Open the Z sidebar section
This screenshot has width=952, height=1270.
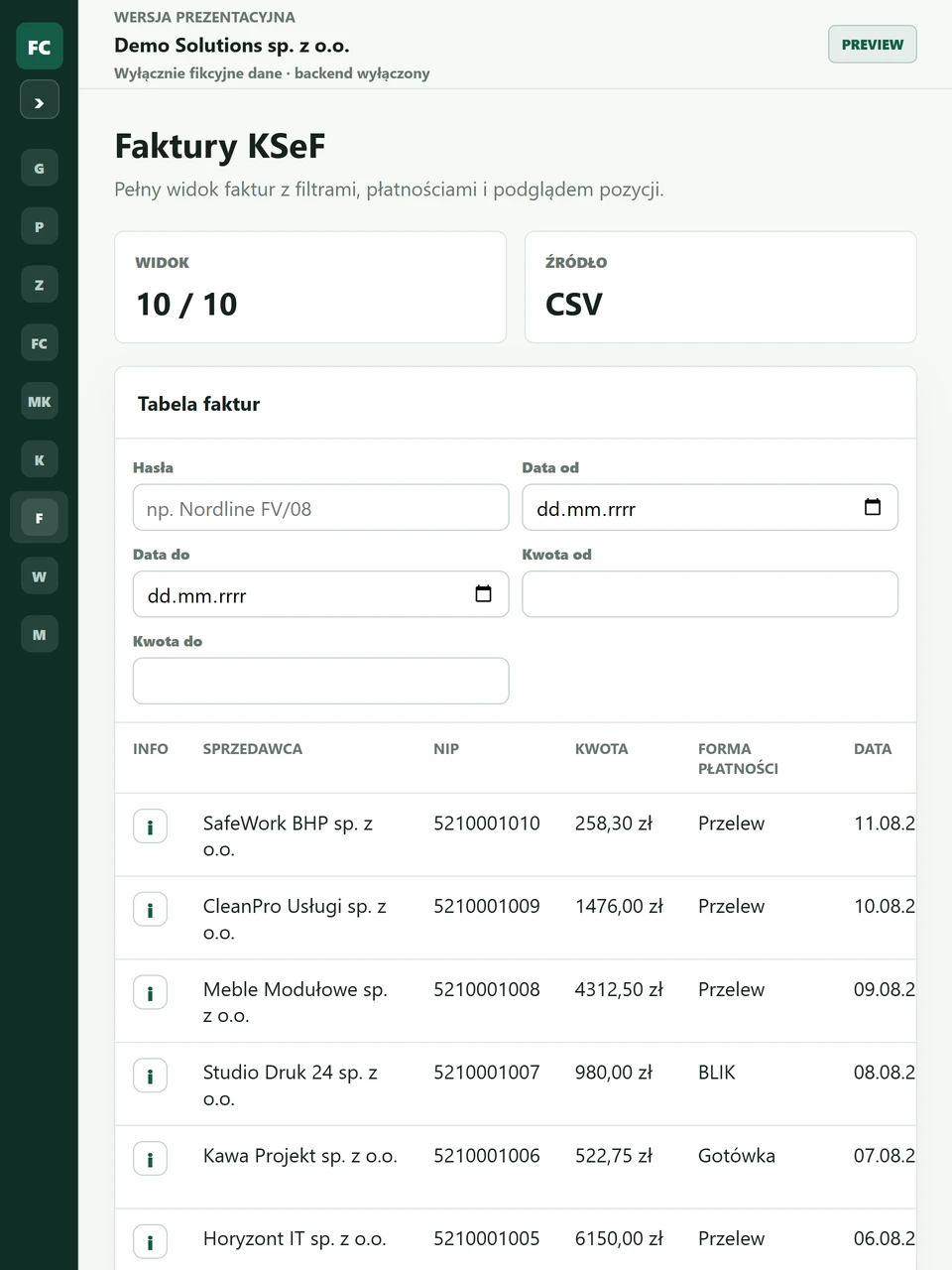coord(40,285)
